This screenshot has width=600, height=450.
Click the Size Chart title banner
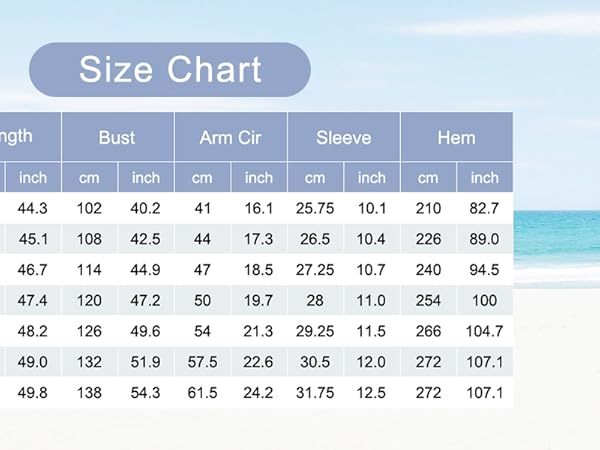point(170,69)
